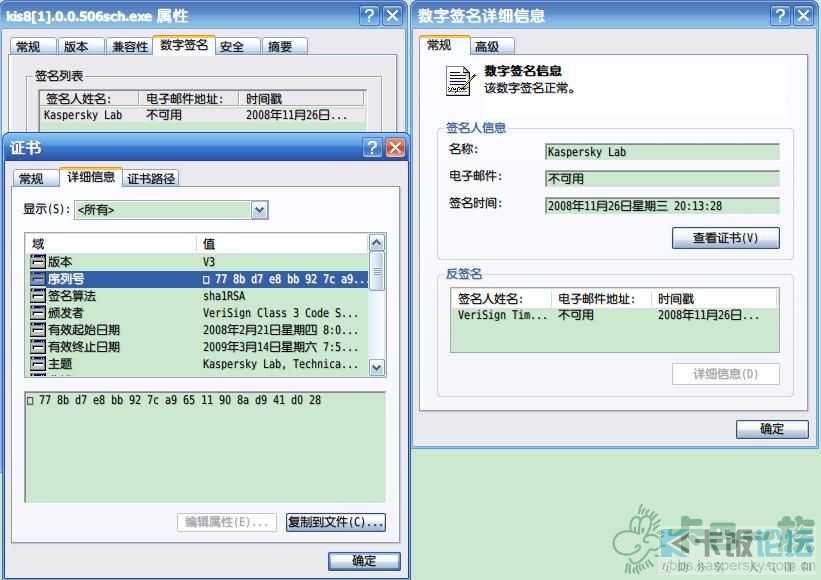821x580 pixels.
Task: Click the 主题 field icon
Action: click(x=38, y=363)
